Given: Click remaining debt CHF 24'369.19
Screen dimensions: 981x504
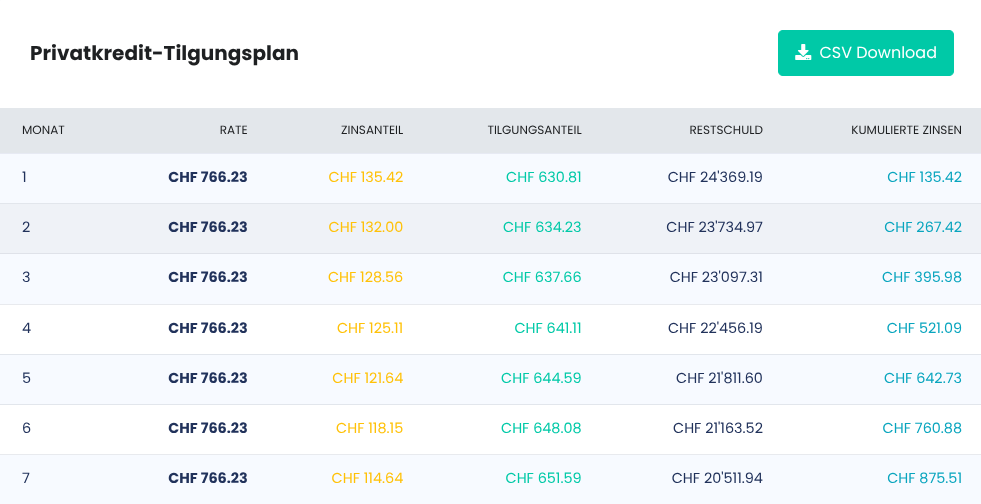Looking at the screenshot, I should 715,177.
